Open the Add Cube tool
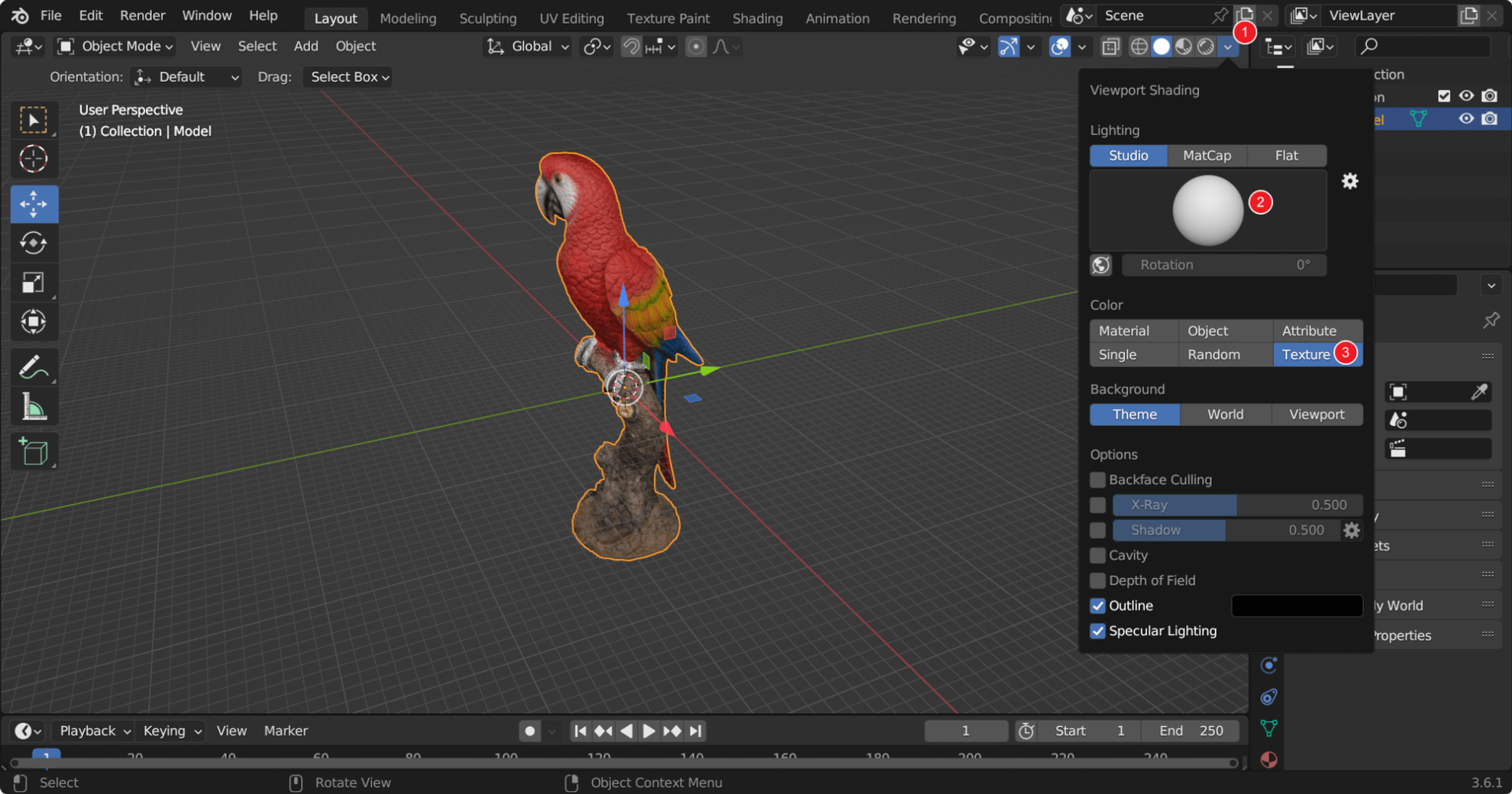Image resolution: width=1512 pixels, height=794 pixels. pos(34,451)
